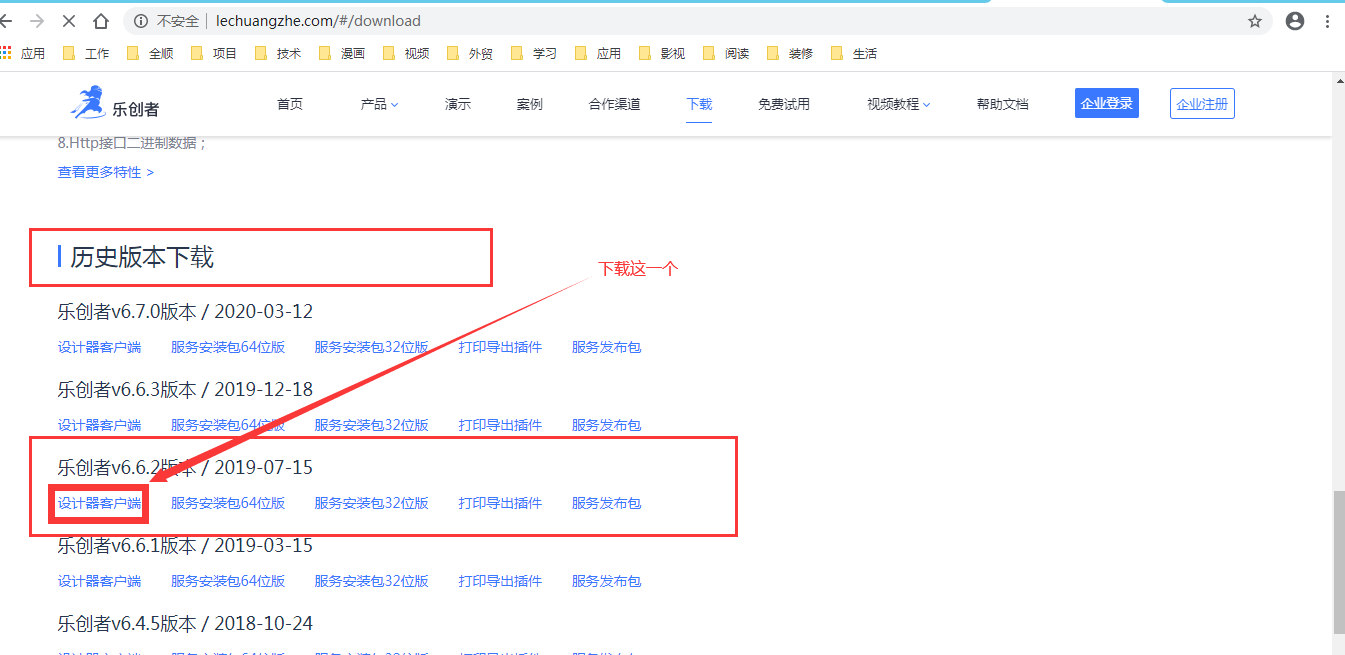Open the 案例 nav item
This screenshot has height=655, width=1345.
[x=530, y=104]
